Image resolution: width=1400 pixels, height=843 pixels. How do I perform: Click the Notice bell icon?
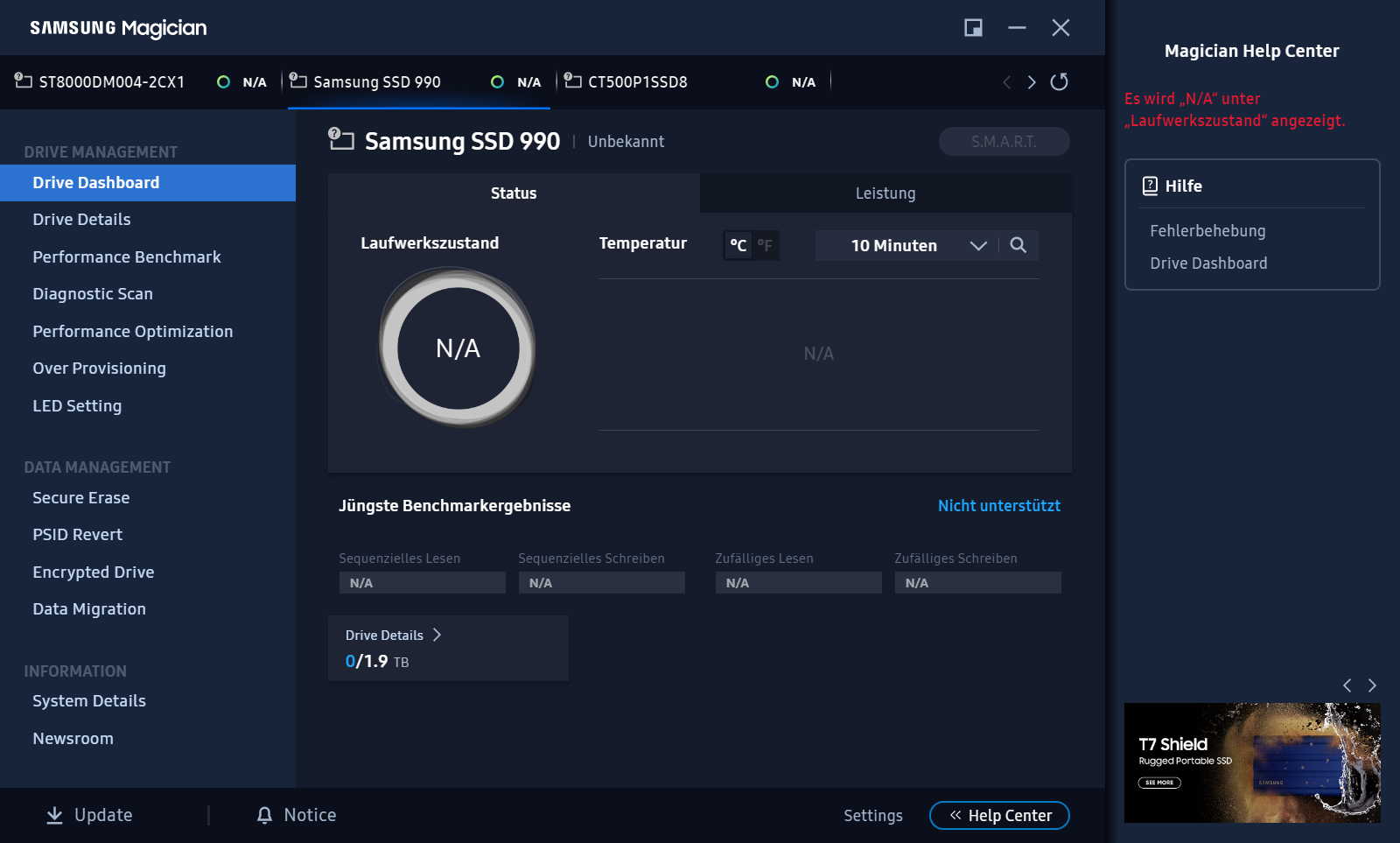[x=264, y=815]
